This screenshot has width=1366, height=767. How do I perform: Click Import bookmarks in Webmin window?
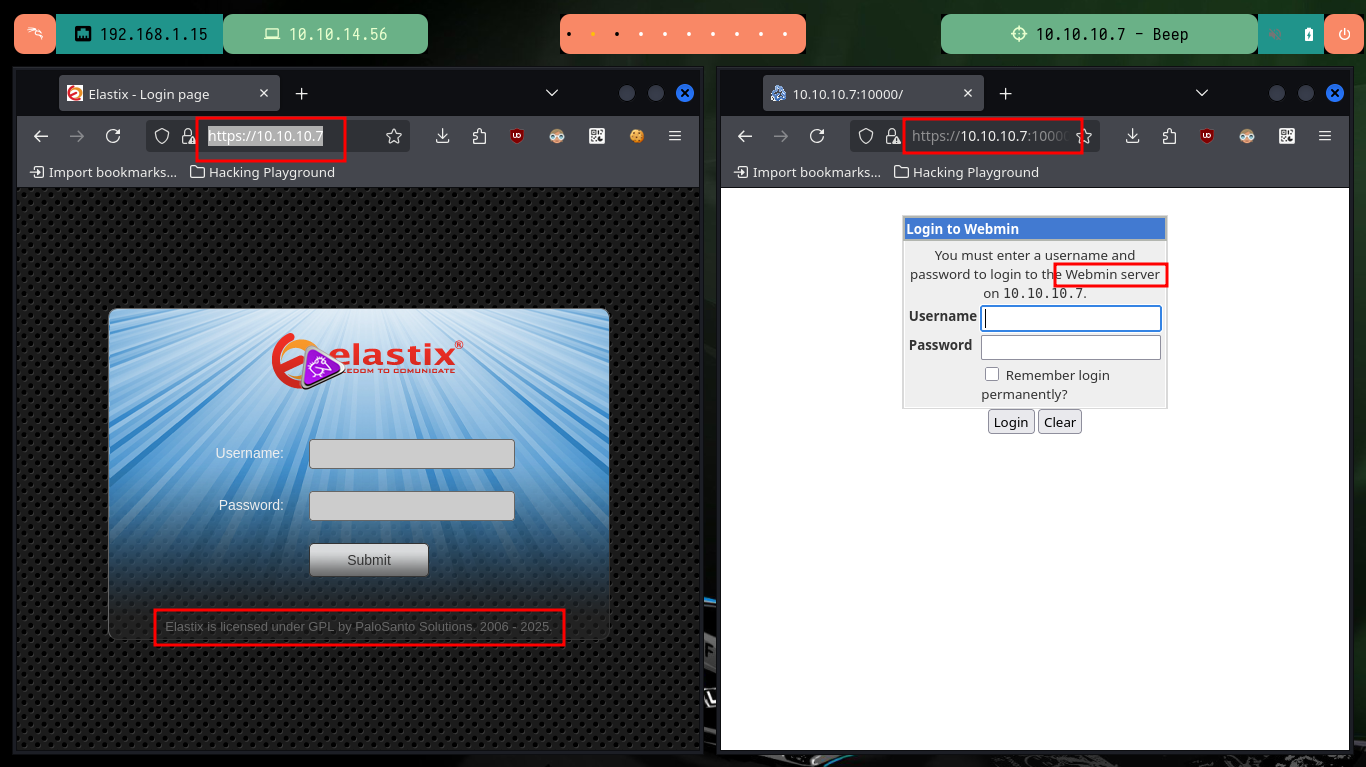tap(808, 172)
